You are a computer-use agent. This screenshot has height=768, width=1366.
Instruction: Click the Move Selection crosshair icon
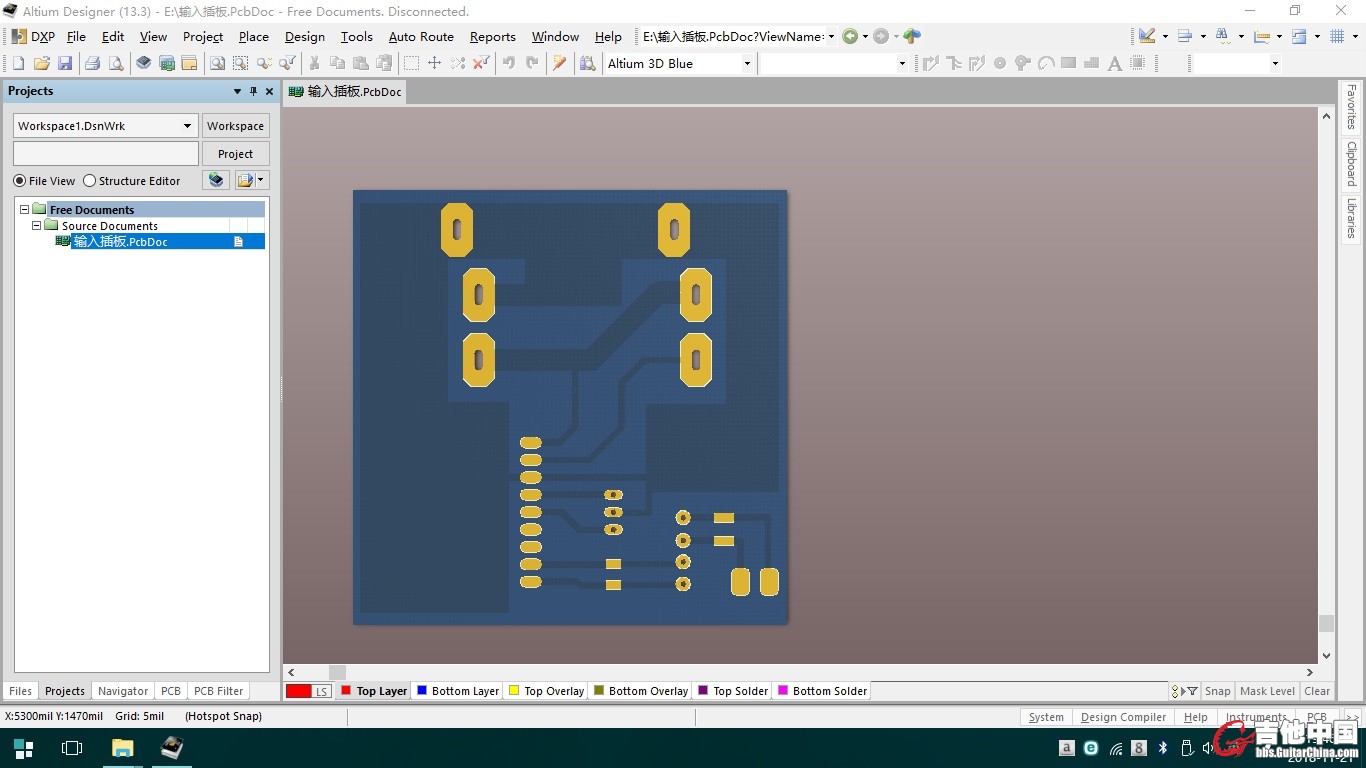434,63
